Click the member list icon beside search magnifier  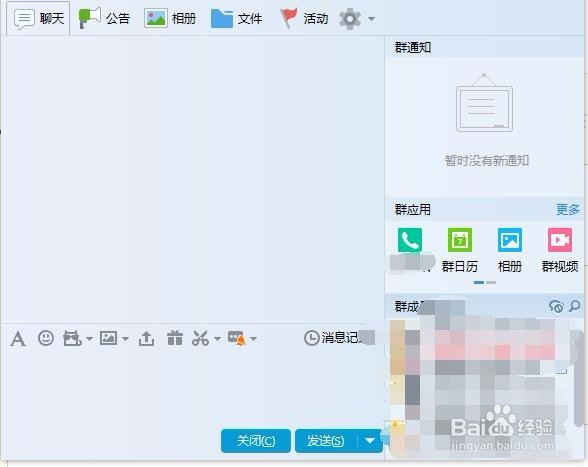(x=556, y=306)
